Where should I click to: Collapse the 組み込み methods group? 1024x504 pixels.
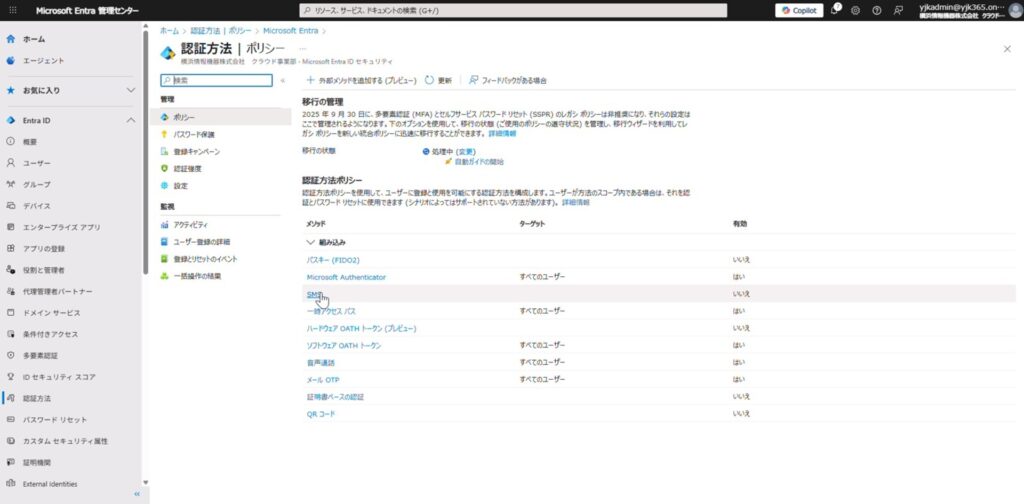coord(310,243)
